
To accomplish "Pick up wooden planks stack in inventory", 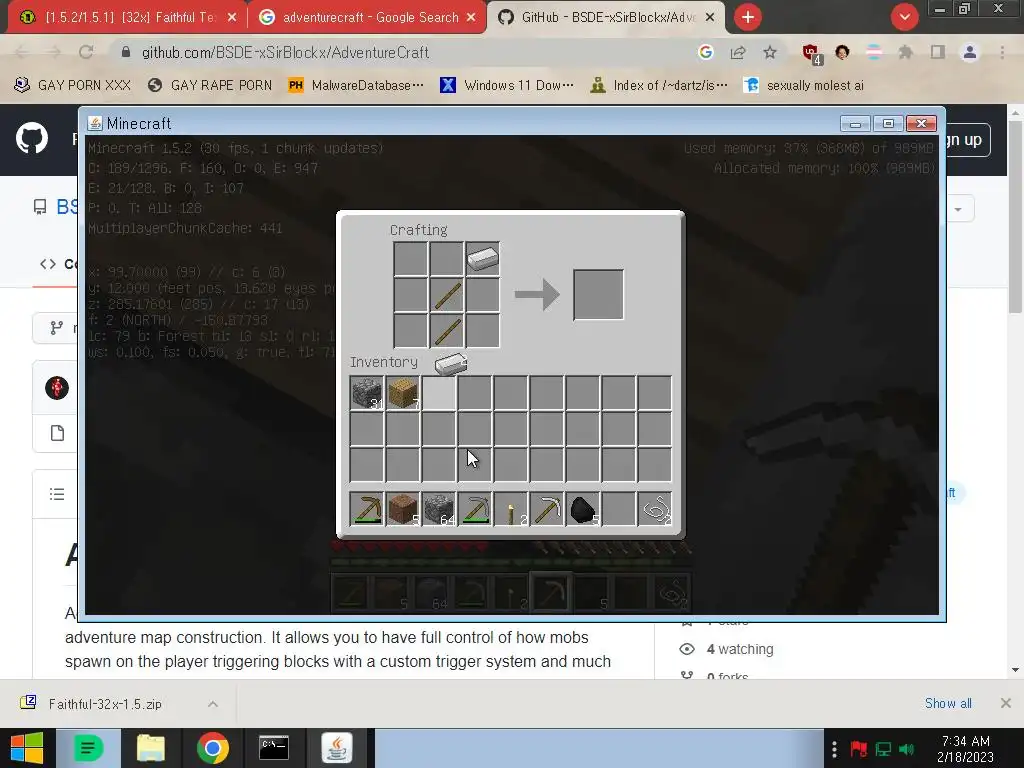I will (x=402, y=393).
